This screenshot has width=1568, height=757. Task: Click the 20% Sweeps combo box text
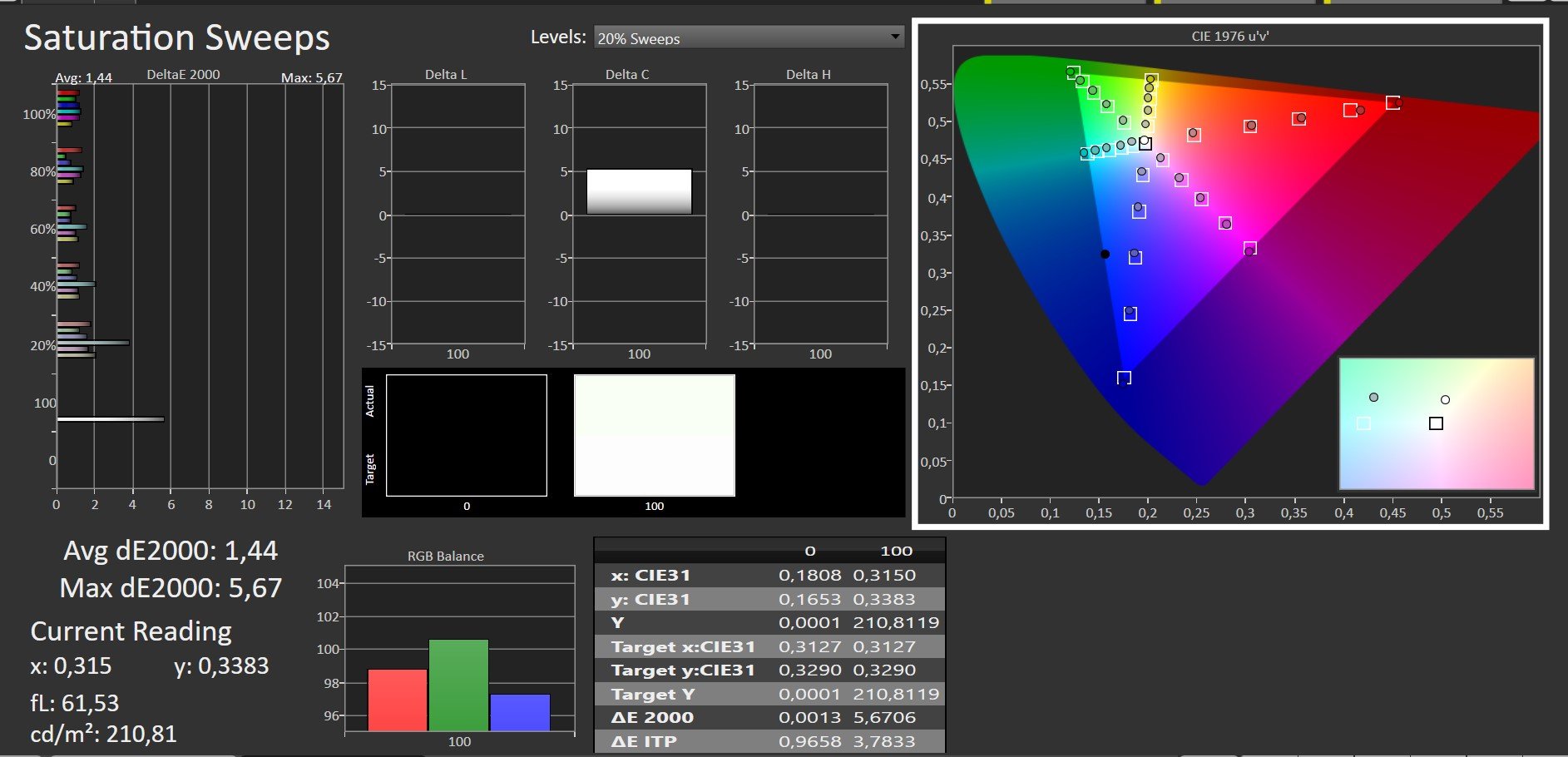[639, 38]
